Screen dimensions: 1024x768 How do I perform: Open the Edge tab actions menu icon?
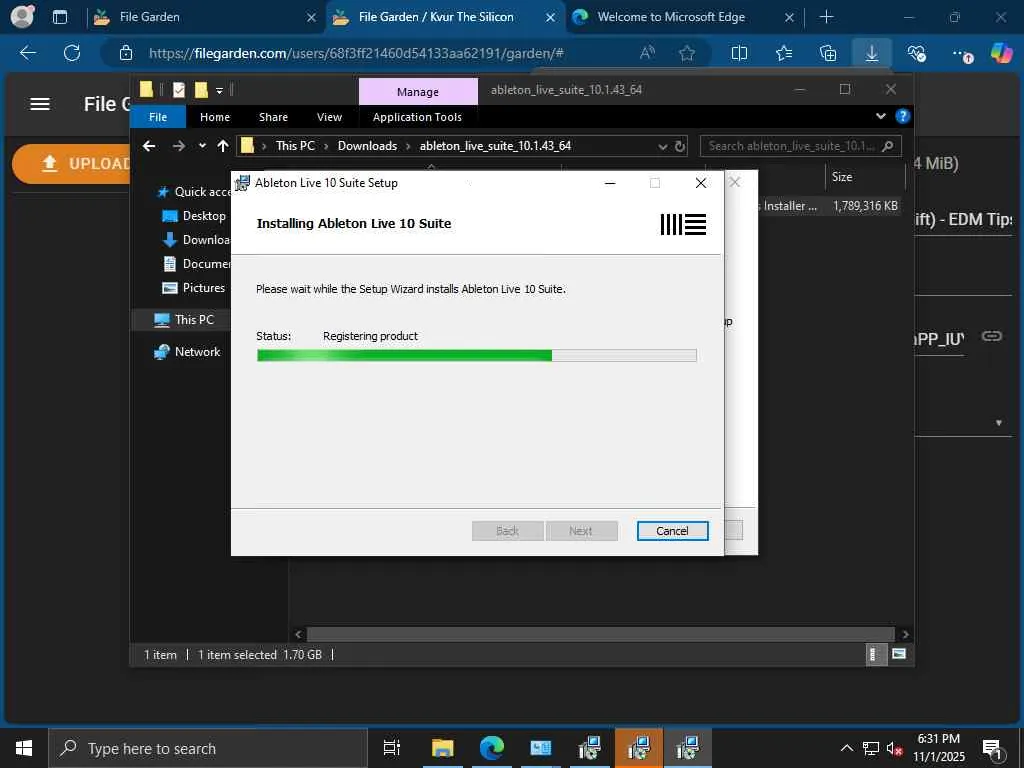(60, 17)
